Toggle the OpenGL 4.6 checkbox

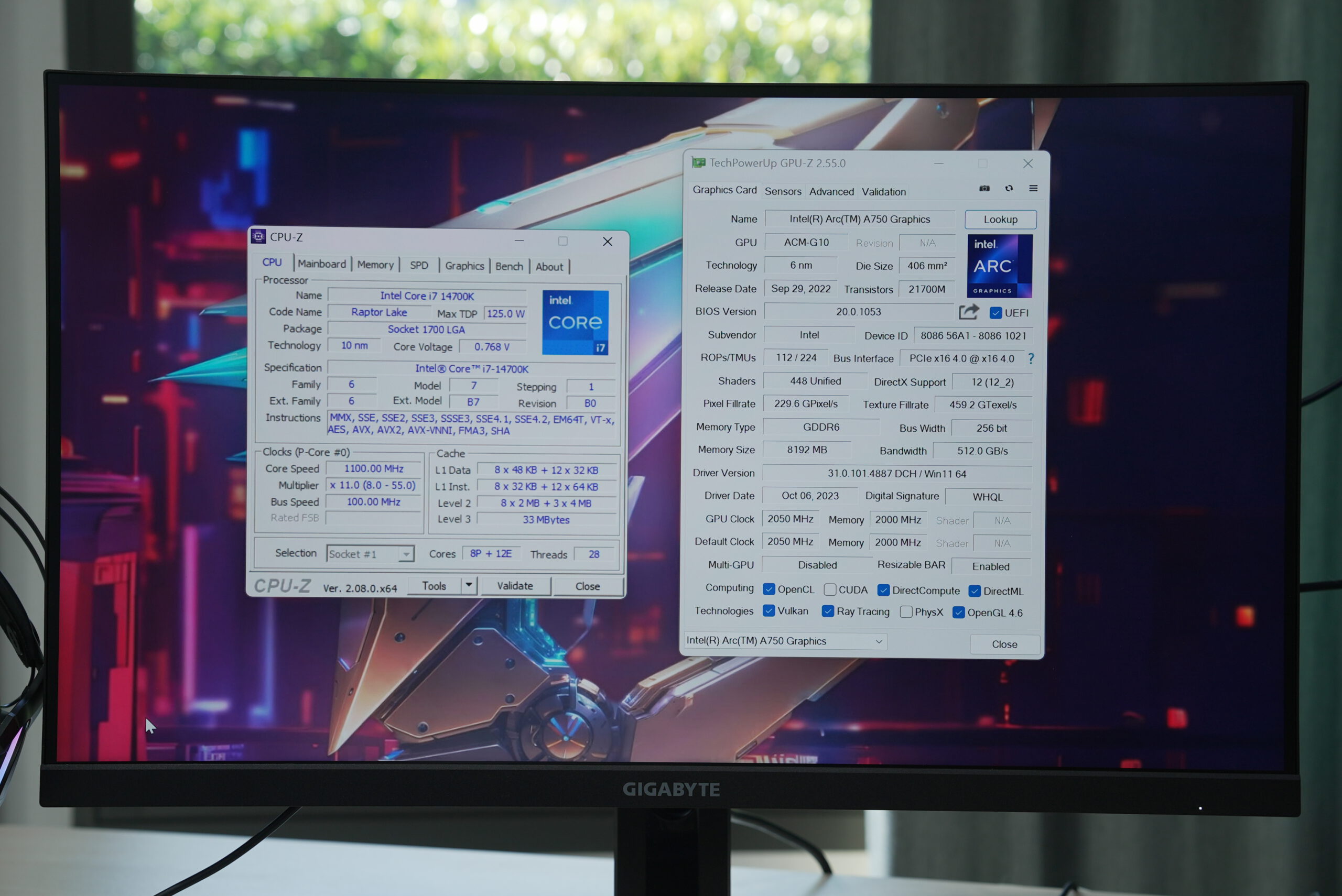(958, 613)
